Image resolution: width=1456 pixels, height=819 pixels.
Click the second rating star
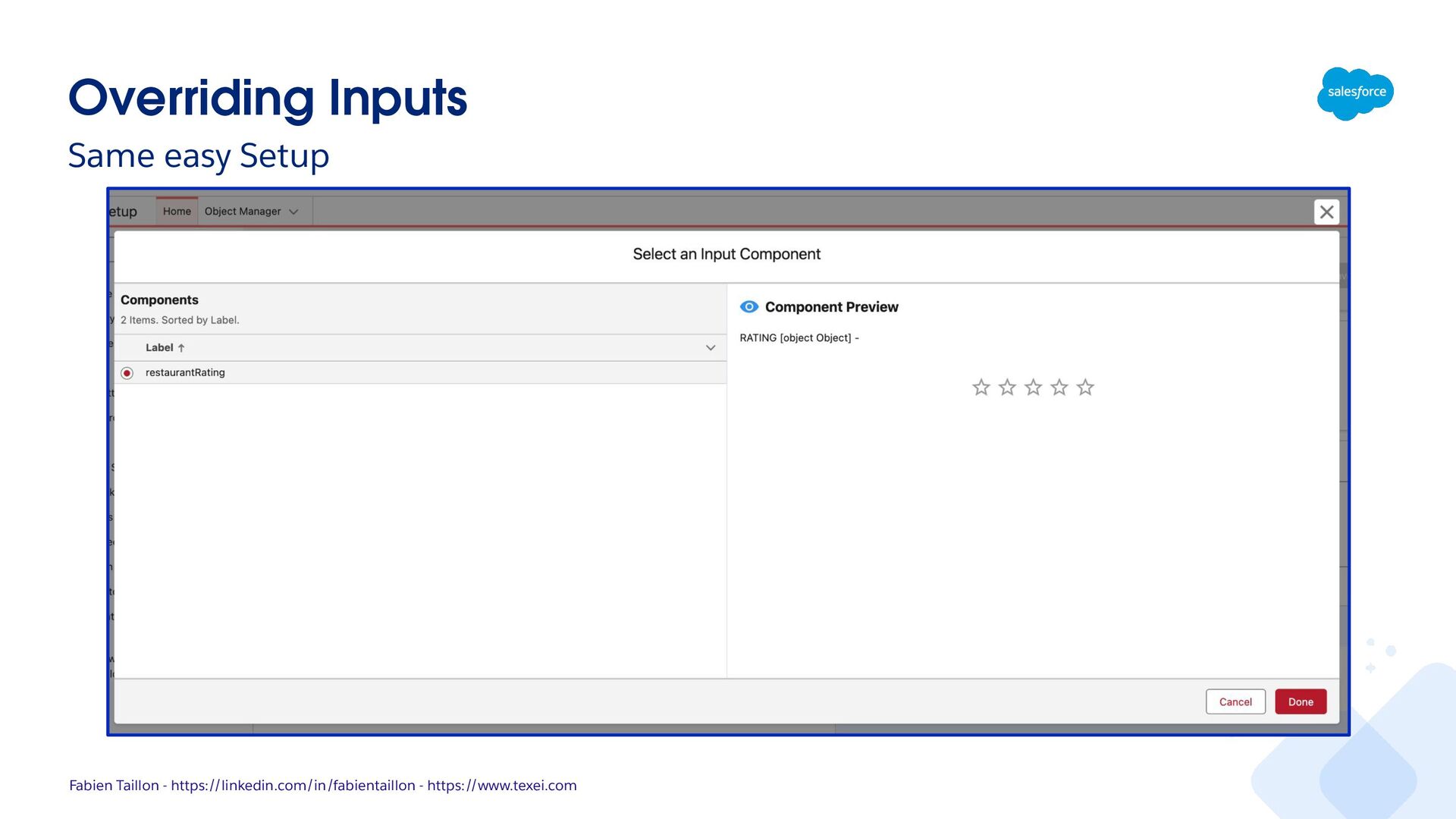click(1007, 388)
